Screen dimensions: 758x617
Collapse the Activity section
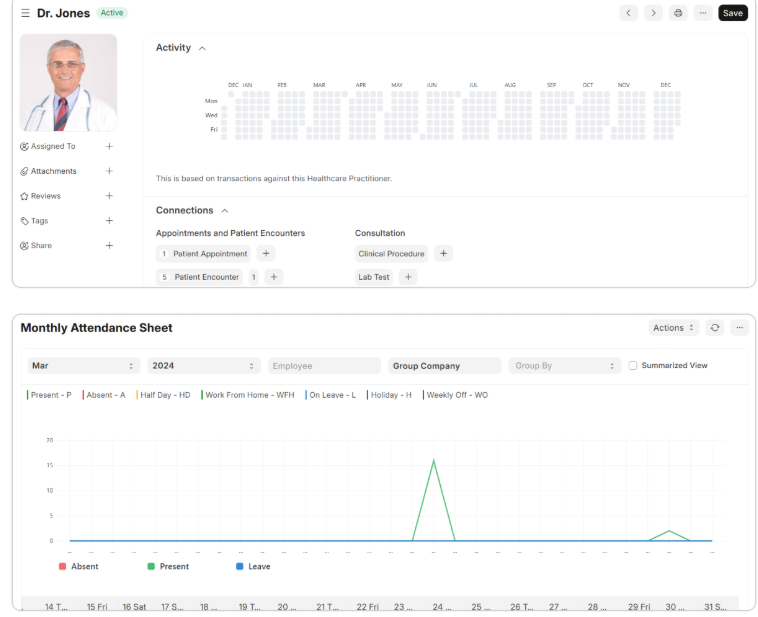click(x=202, y=48)
